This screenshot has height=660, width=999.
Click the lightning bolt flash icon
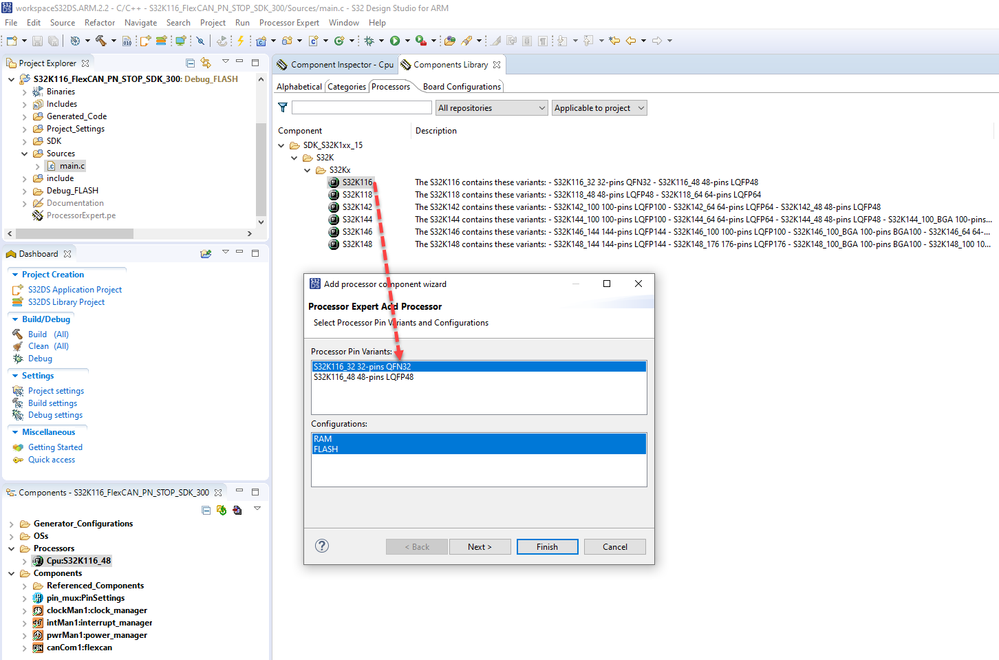pos(240,41)
